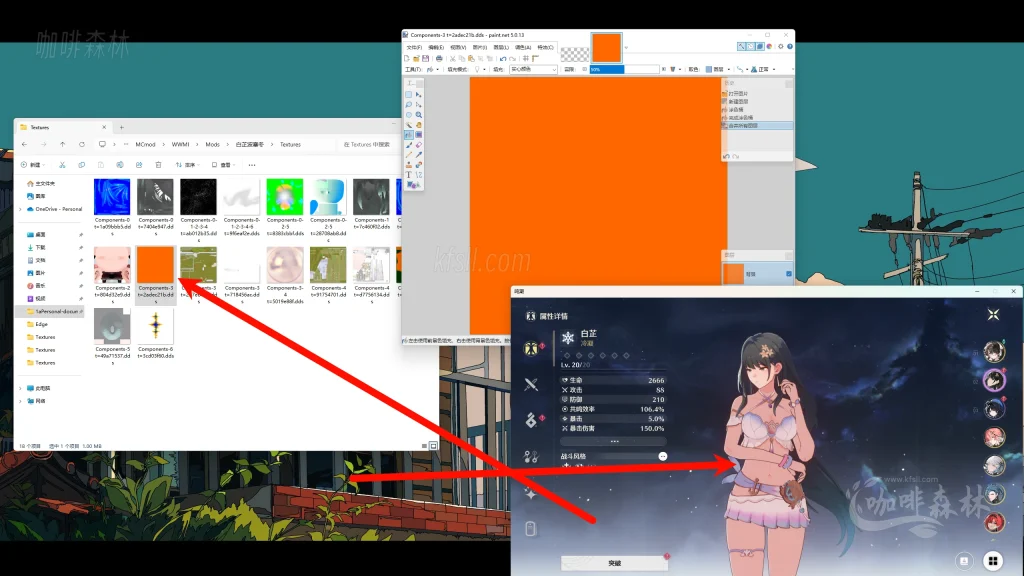Select the Gradient tool in paint.net
Screen dimensions: 1024x576
point(419,135)
